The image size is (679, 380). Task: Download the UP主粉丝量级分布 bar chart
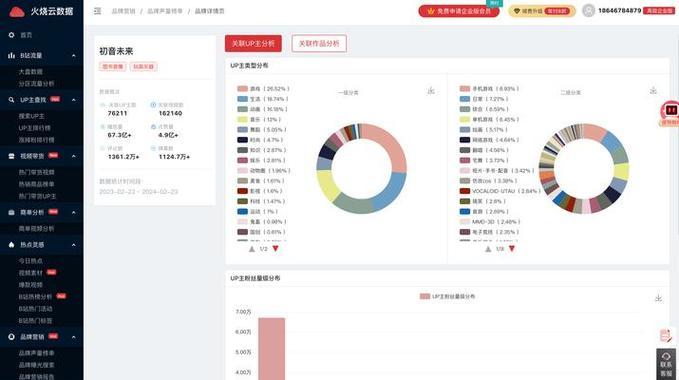coord(658,298)
